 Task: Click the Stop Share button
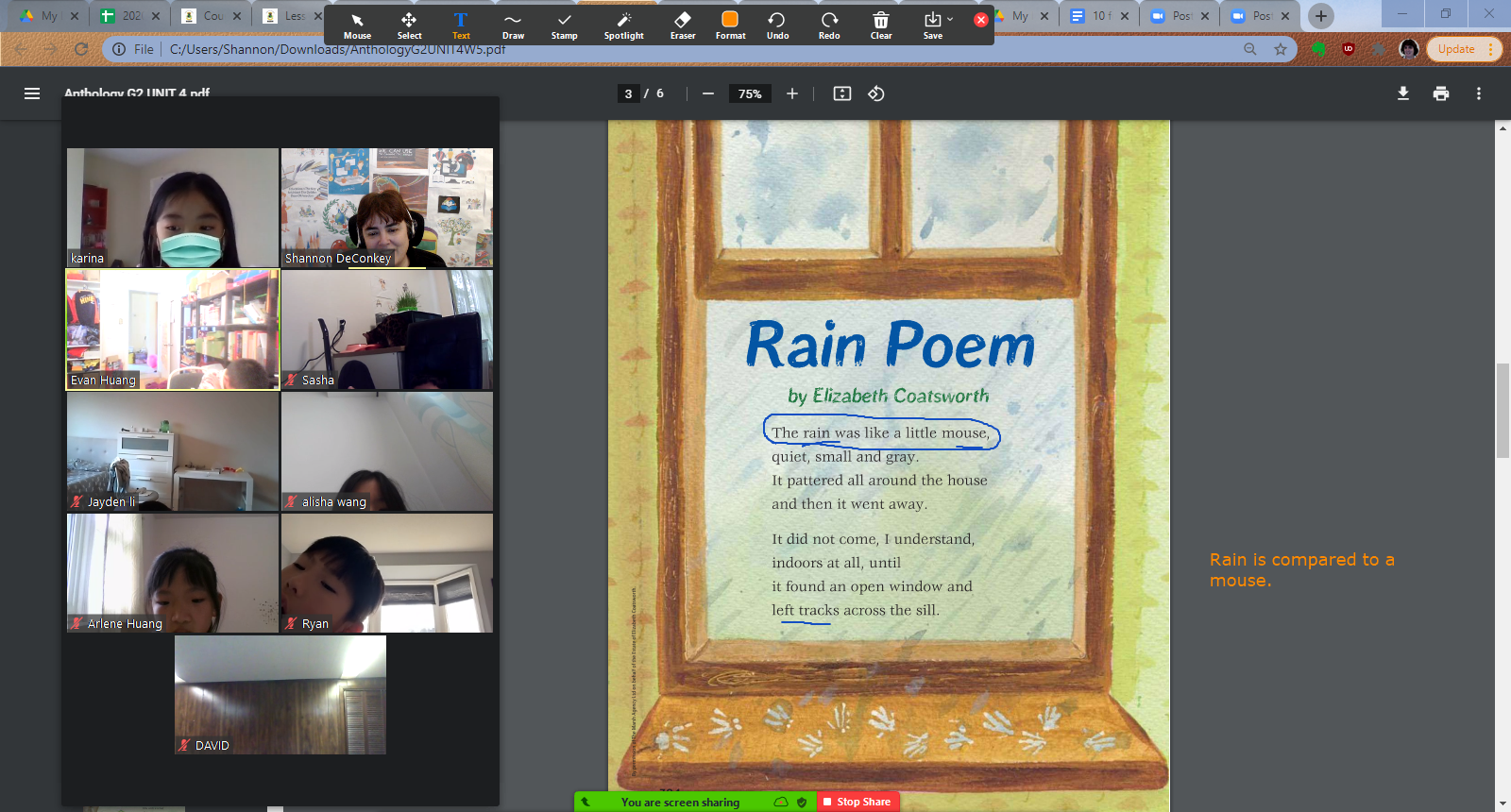[x=857, y=802]
